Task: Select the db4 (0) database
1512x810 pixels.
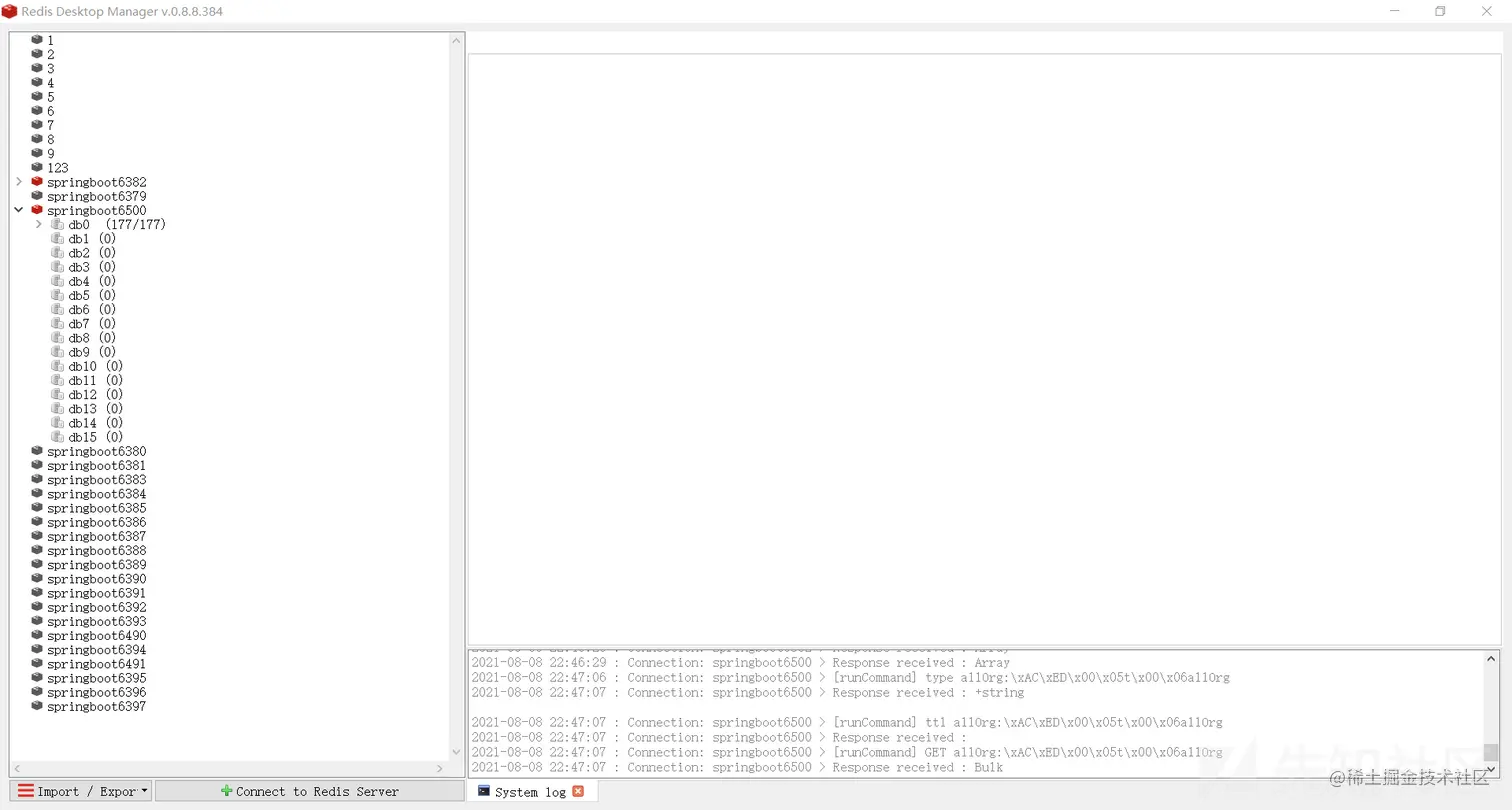Action: (x=92, y=281)
